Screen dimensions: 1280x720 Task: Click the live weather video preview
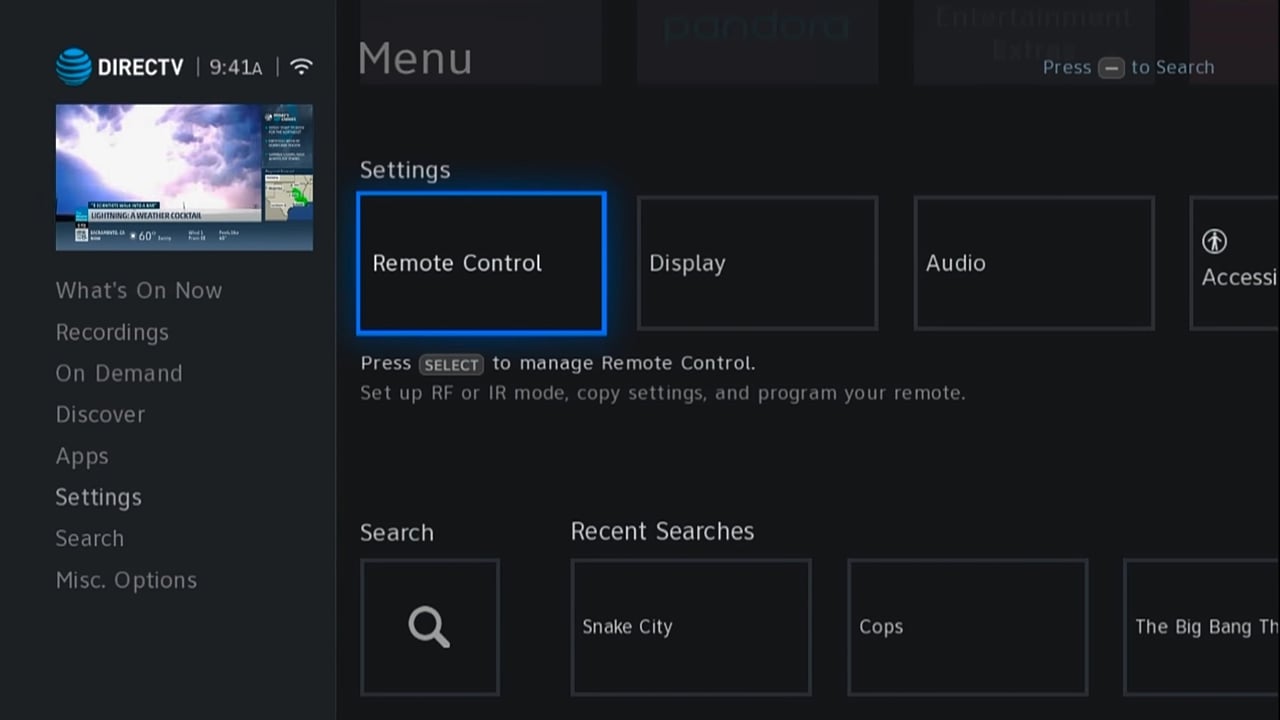point(184,176)
